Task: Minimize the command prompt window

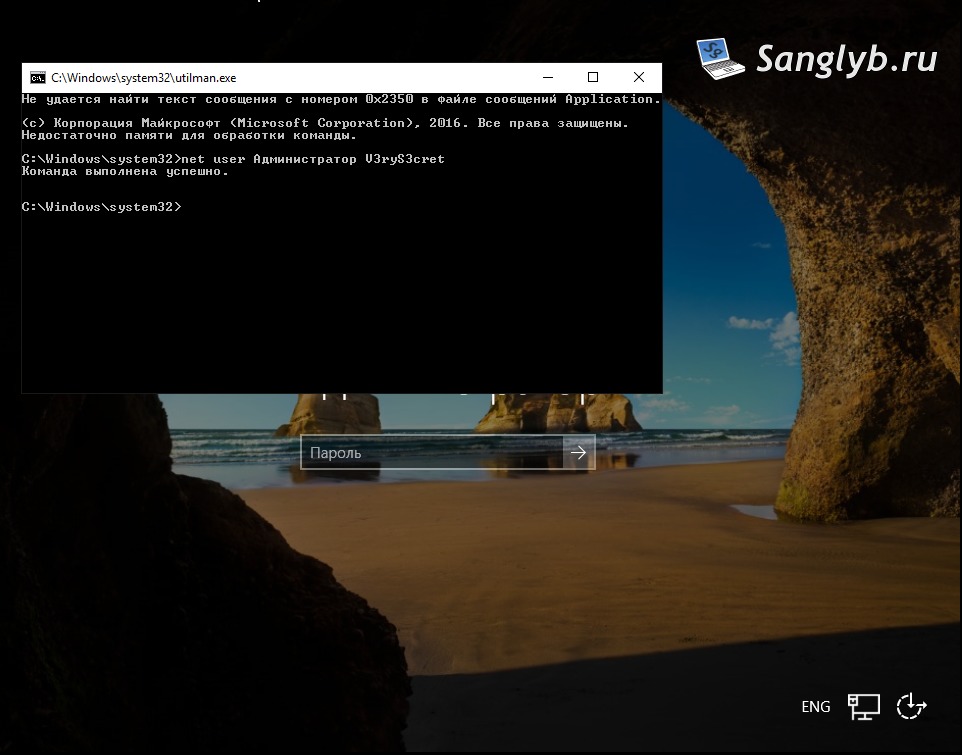Action: (x=548, y=77)
